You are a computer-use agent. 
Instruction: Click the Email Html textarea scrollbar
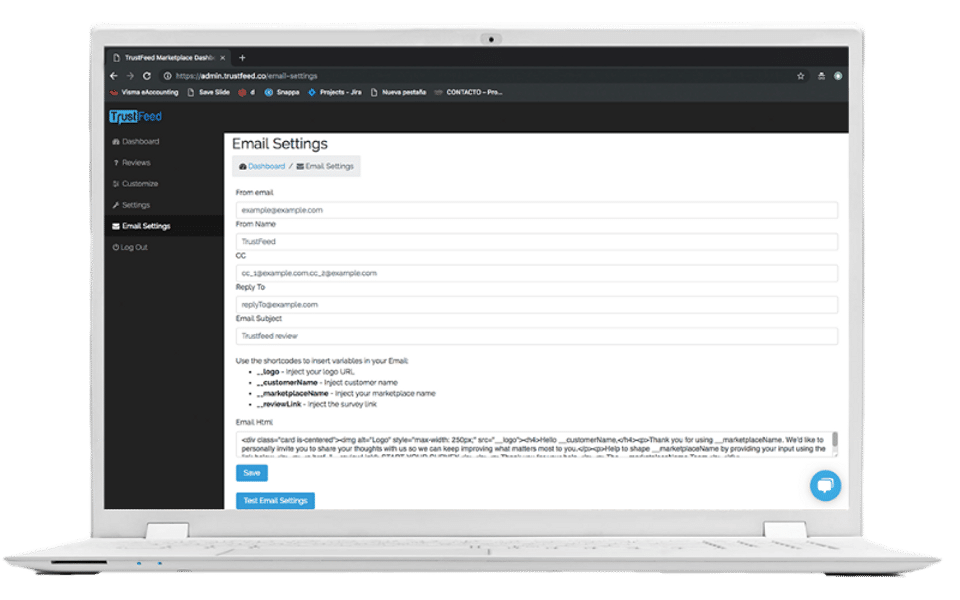click(x=834, y=440)
